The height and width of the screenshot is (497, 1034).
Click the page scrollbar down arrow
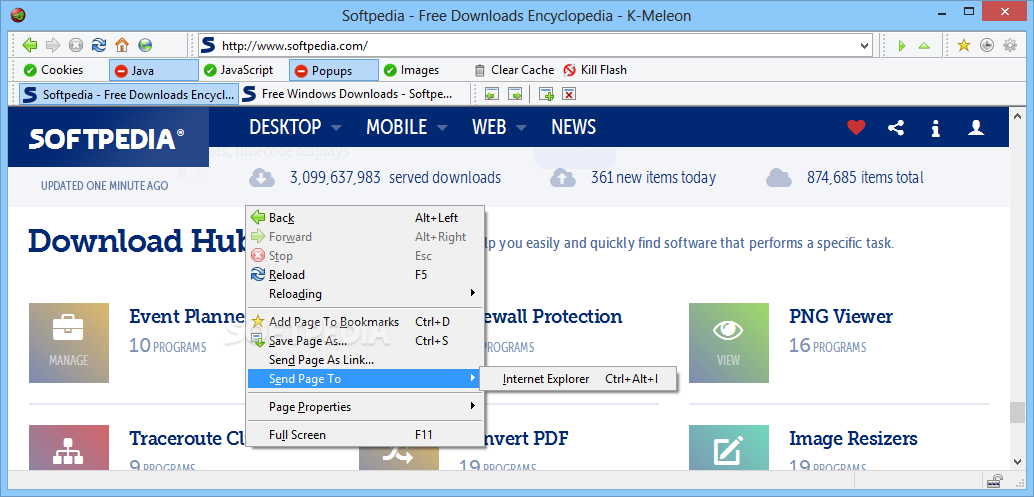(x=1018, y=462)
